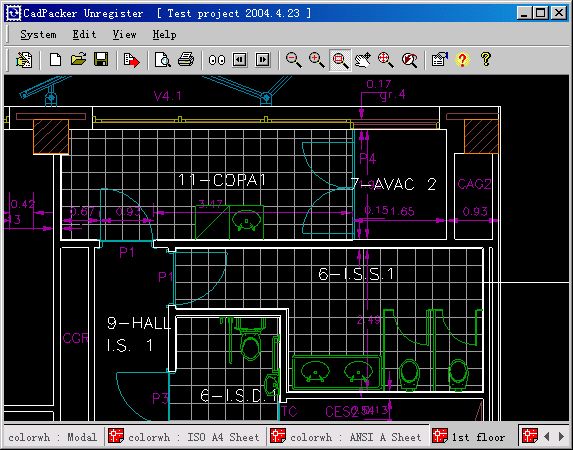Viewport: 573px width, 450px height.
Task: Go to previous page toolbar button
Action: pyautogui.click(x=239, y=60)
